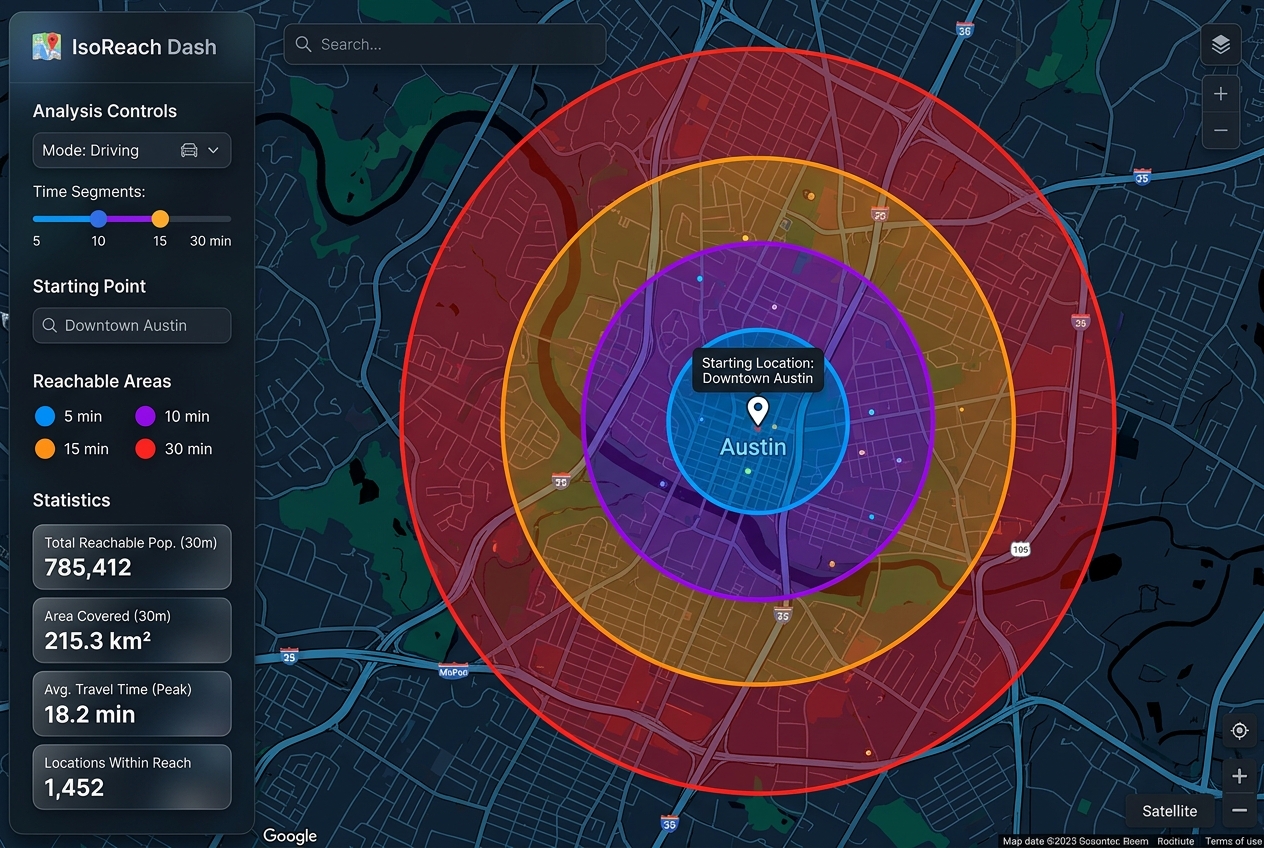Click the Analysis Controls heading
The width and height of the screenshot is (1264, 848).
pos(105,111)
